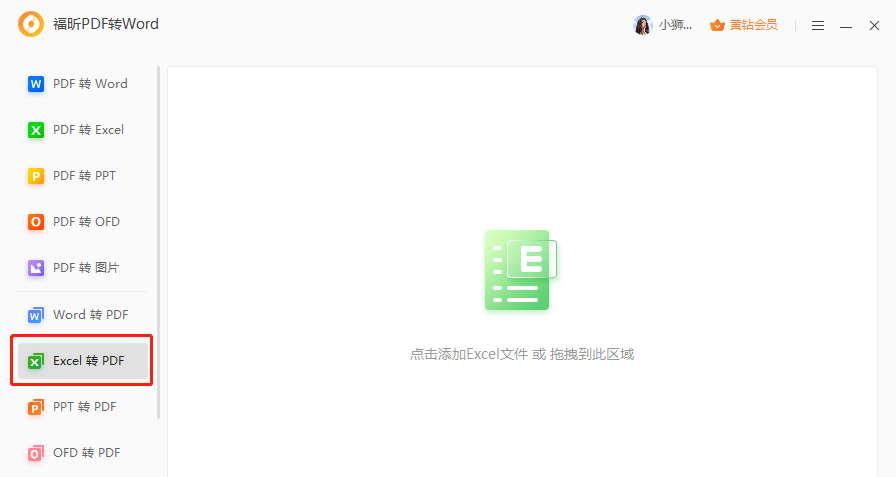Select PPT 转 PDF in sidebar

click(83, 407)
